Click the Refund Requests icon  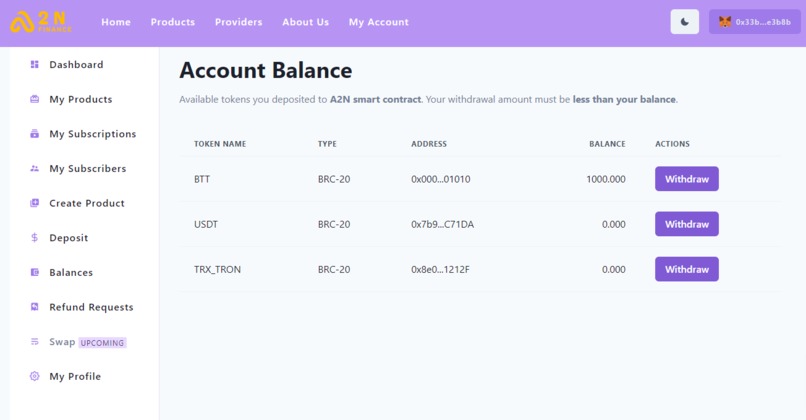click(x=34, y=306)
